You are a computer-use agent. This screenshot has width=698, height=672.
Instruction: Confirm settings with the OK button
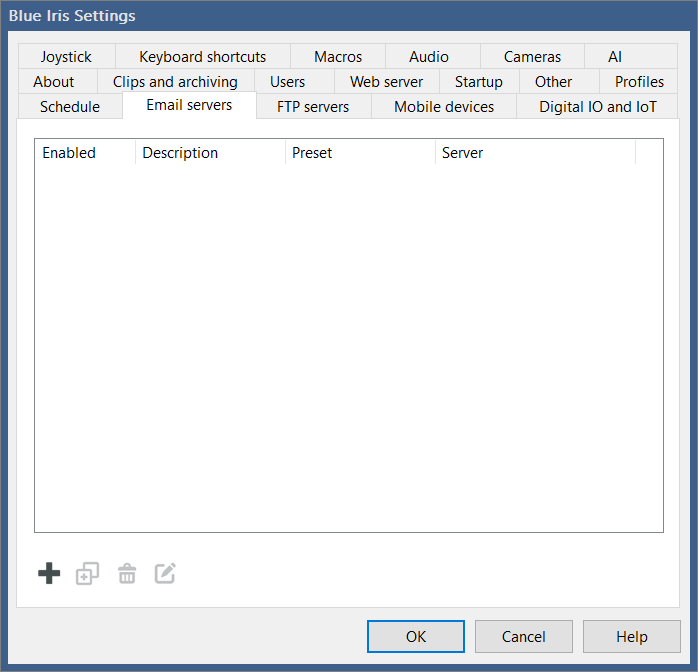pos(416,636)
